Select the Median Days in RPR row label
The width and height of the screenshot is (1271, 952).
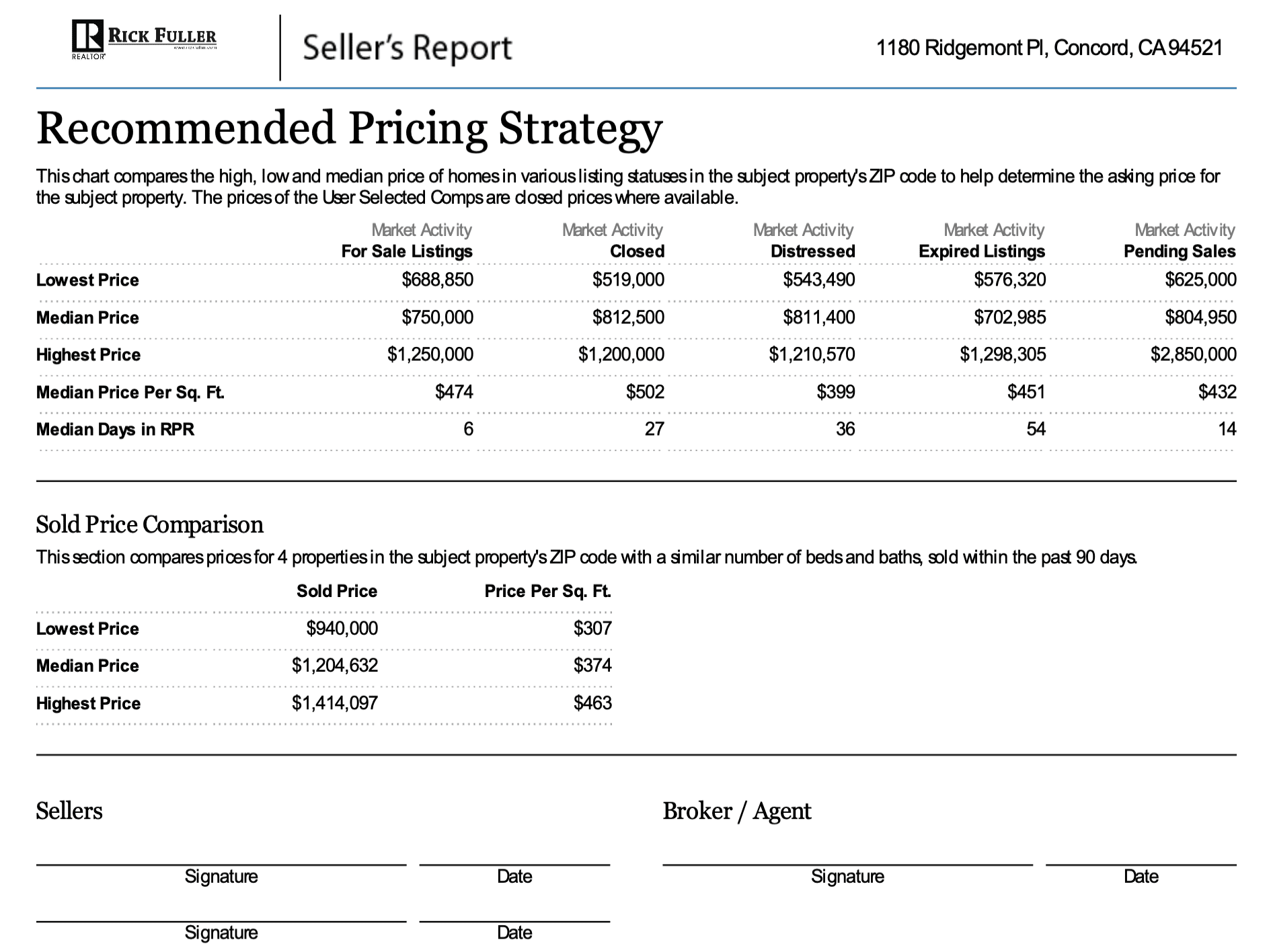click(115, 429)
